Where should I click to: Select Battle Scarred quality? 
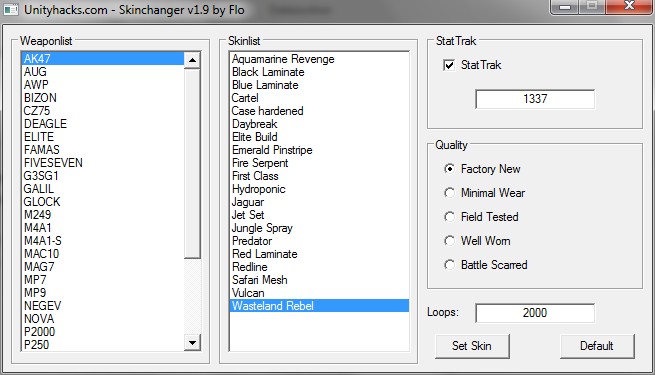click(x=449, y=265)
